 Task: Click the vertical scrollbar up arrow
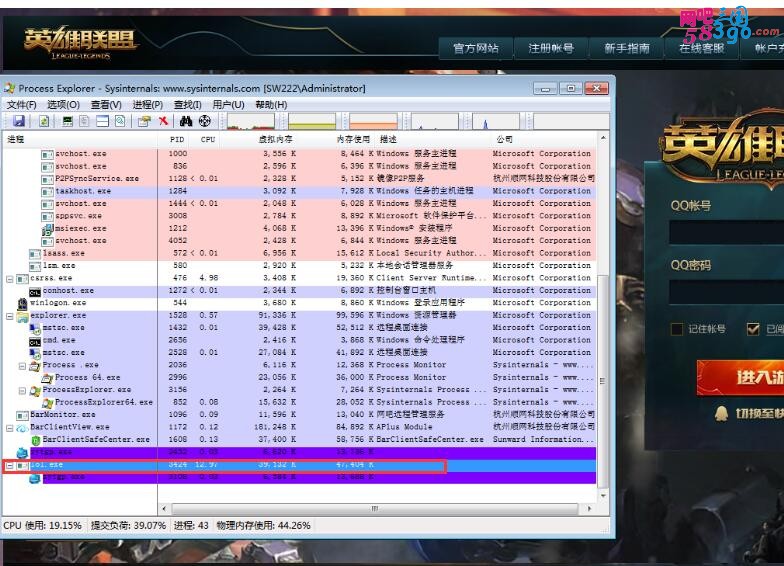pos(604,138)
